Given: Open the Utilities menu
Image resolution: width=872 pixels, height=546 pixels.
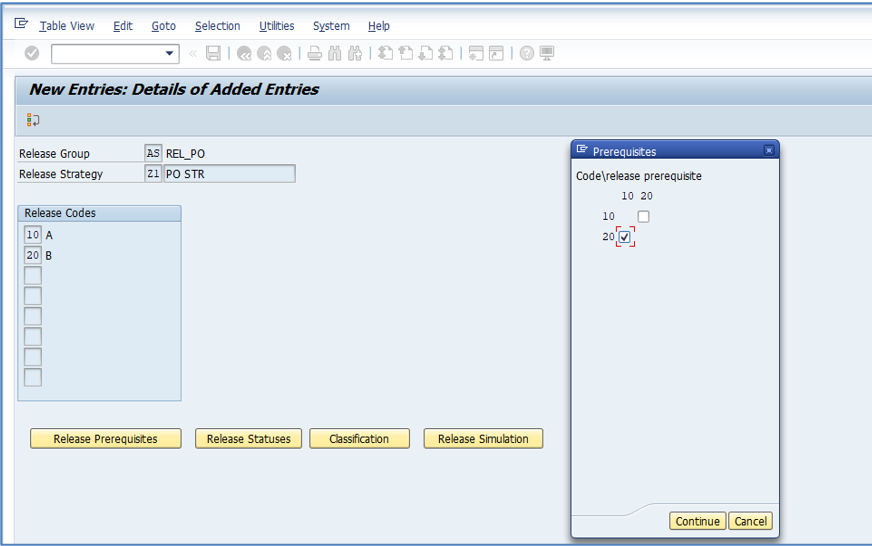Looking at the screenshot, I should coord(276,26).
